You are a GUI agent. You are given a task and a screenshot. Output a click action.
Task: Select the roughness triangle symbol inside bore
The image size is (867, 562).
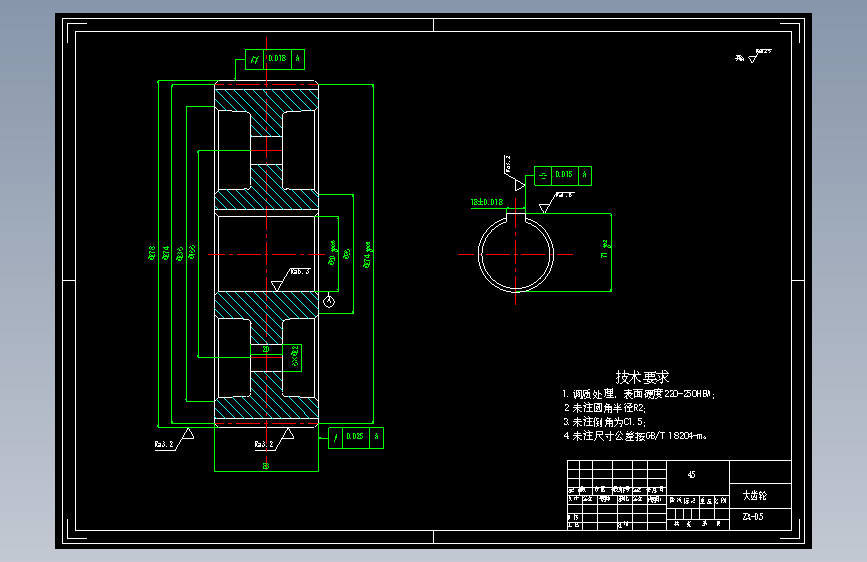pyautogui.click(x=277, y=285)
